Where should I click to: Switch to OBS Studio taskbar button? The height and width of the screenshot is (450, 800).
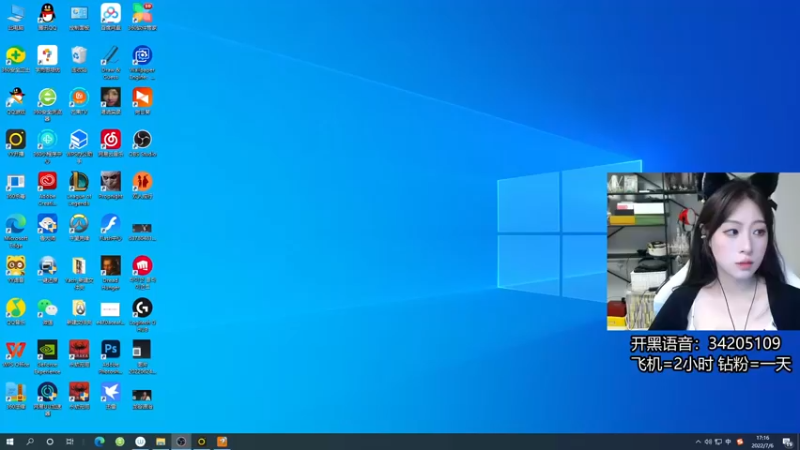point(181,441)
